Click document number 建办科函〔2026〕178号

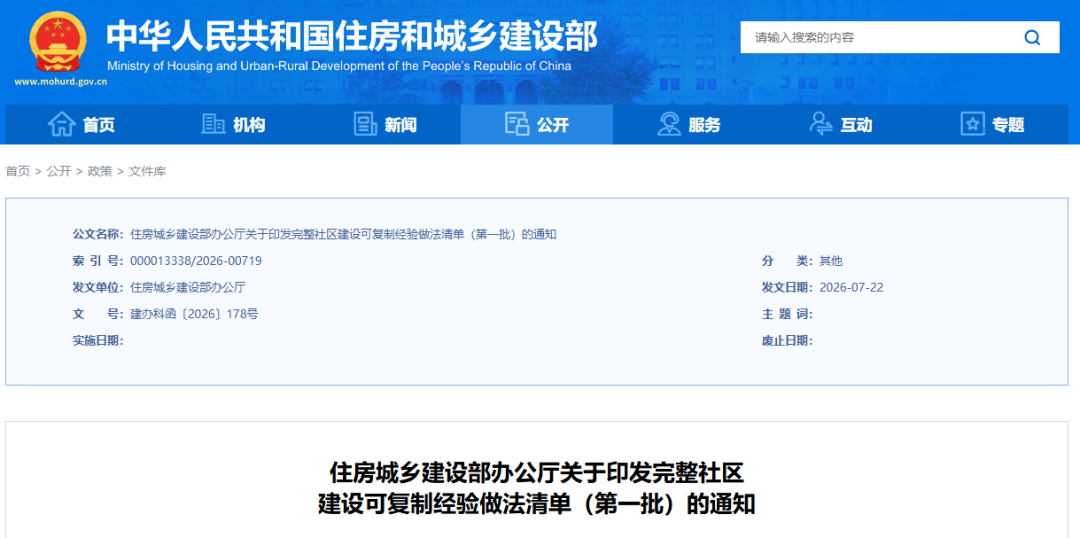pos(194,314)
